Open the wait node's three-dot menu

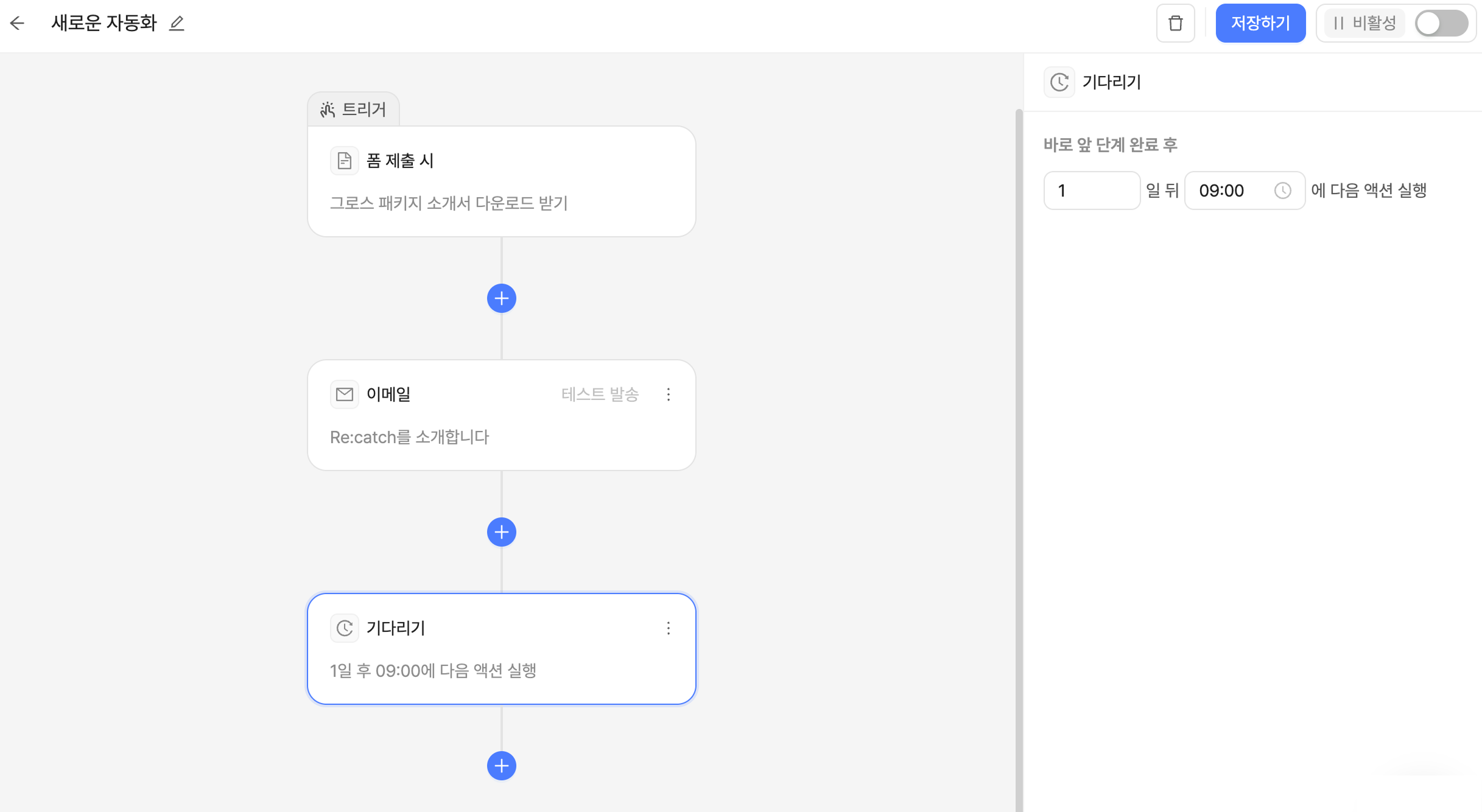[669, 628]
